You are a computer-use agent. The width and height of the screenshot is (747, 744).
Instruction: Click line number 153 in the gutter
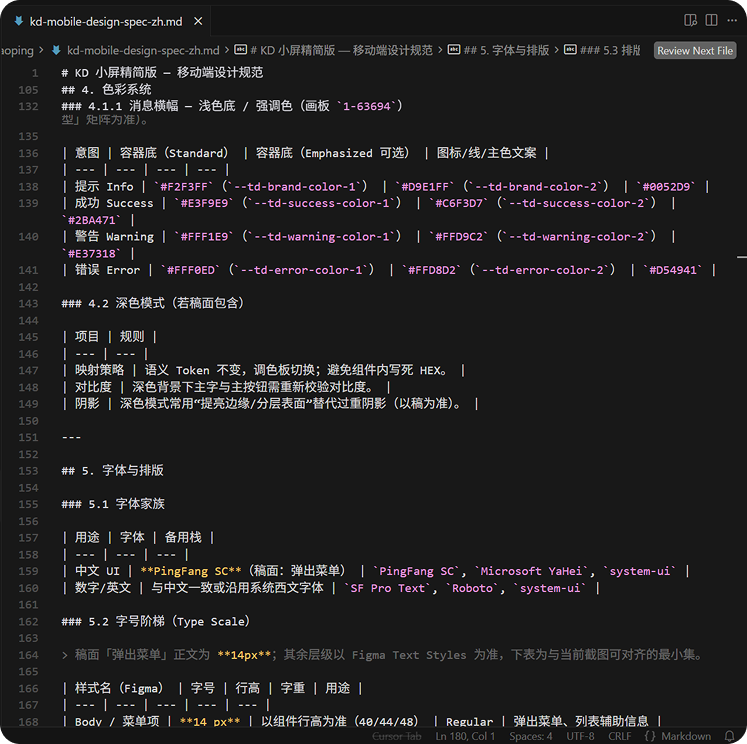click(x=29, y=471)
